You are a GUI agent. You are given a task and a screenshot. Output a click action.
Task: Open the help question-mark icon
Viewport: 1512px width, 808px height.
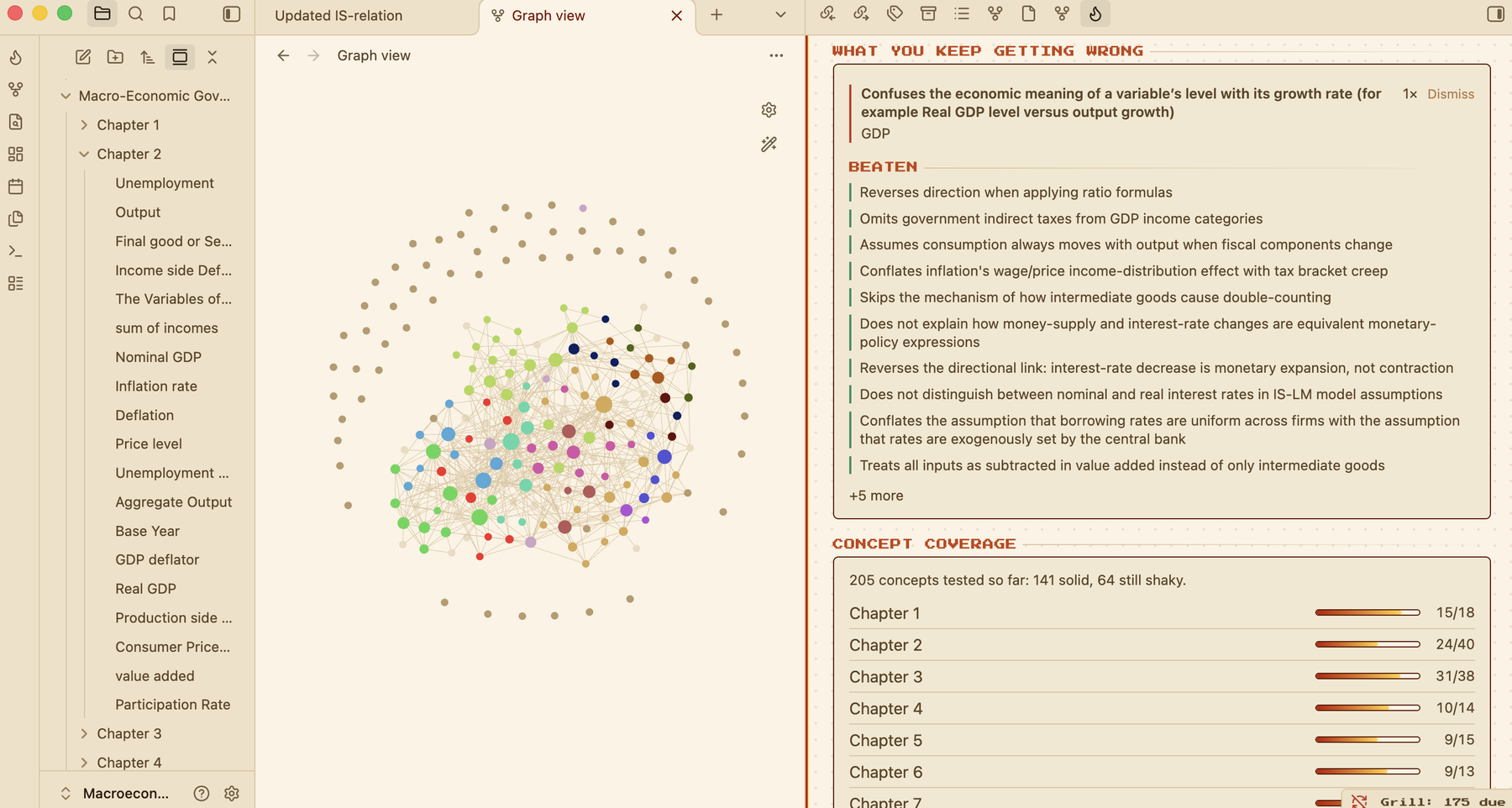click(x=202, y=794)
